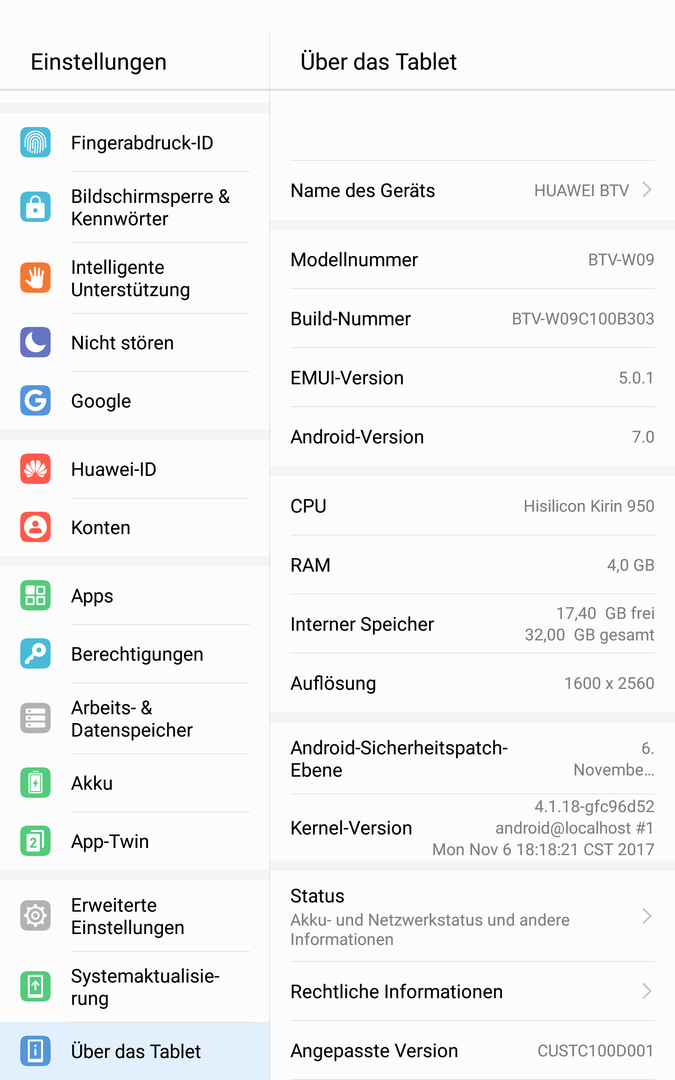Screen dimensions: 675x1080
Task: Tap the Apps grid icon
Action: click(35, 596)
